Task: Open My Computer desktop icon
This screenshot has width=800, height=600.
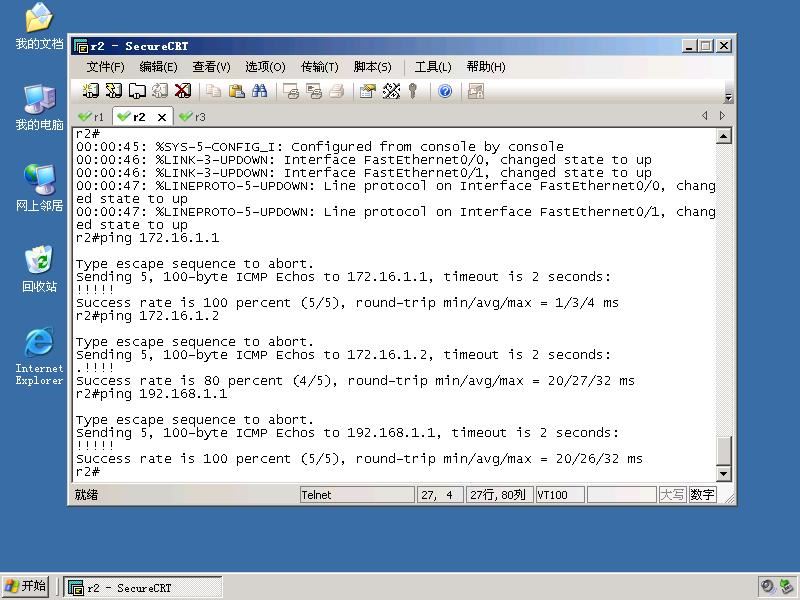Action: point(39,107)
